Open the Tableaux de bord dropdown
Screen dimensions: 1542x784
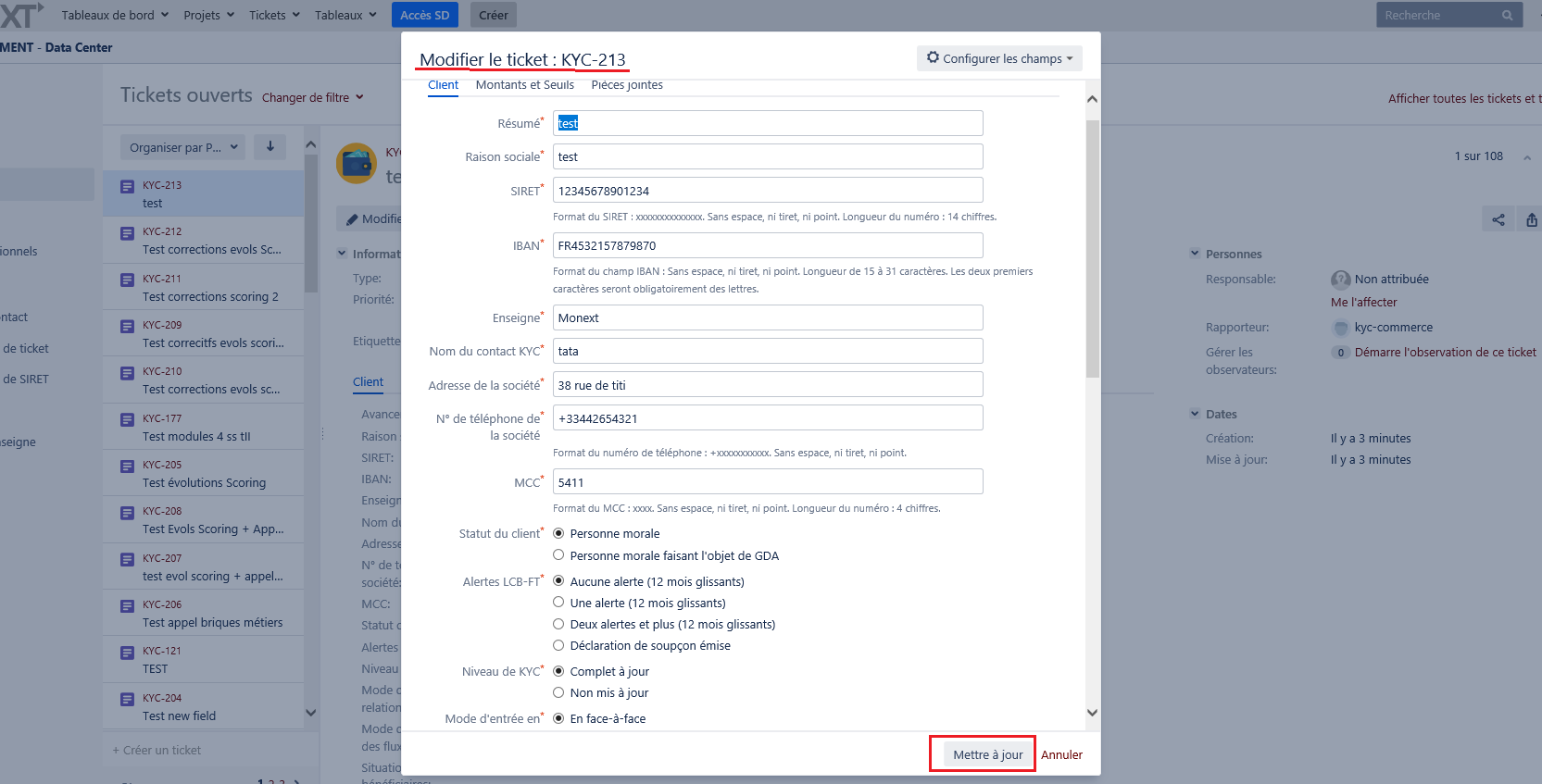(115, 15)
